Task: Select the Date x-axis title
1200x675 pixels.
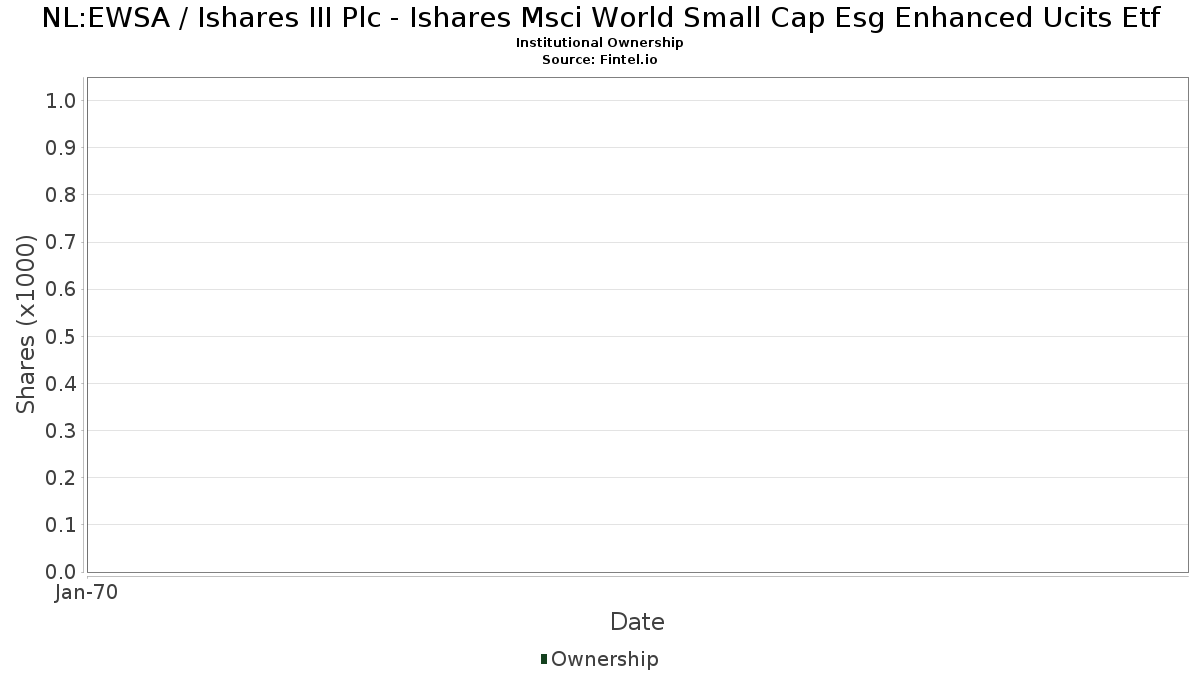Action: coord(637,622)
